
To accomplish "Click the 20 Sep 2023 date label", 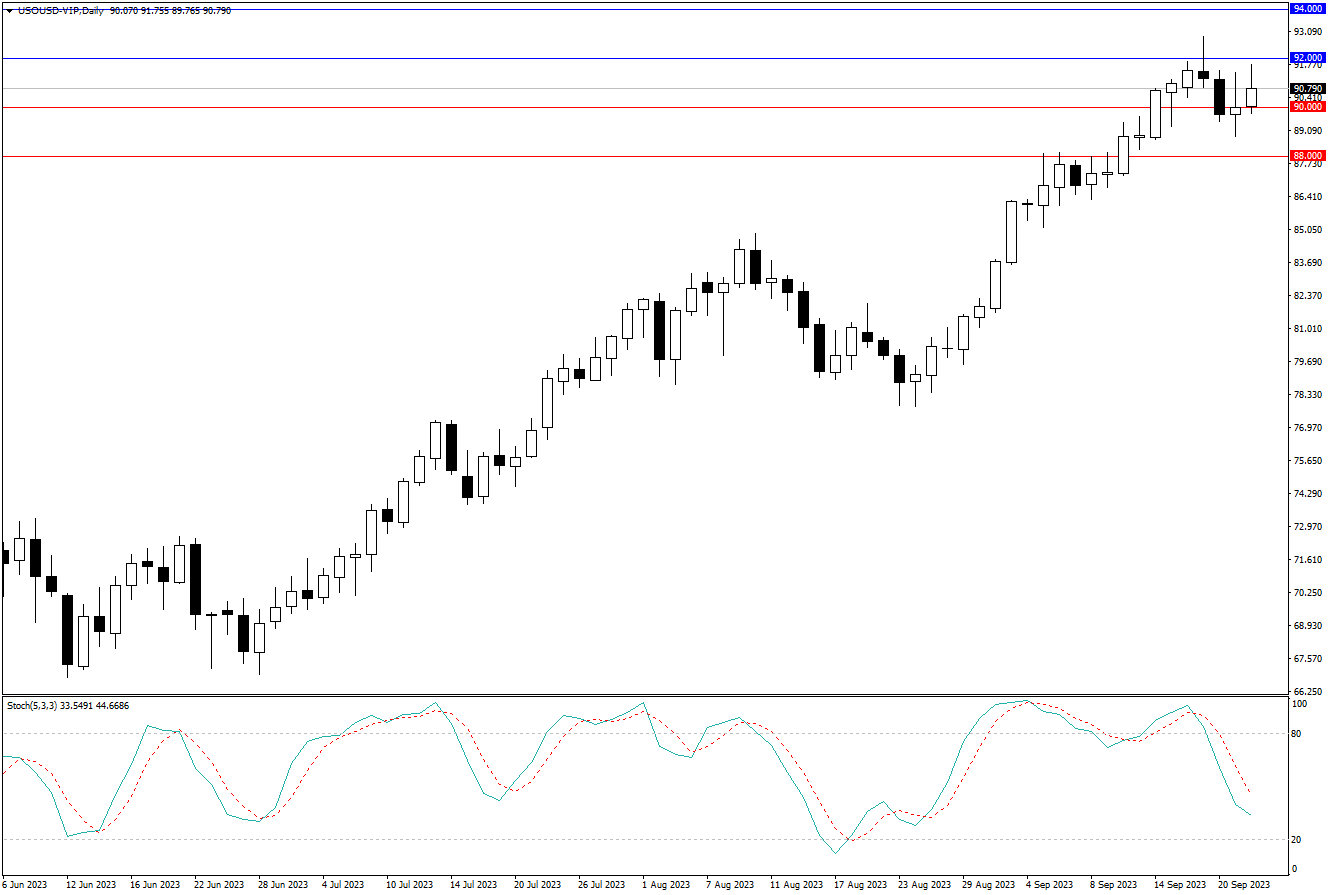I will pos(1243,885).
